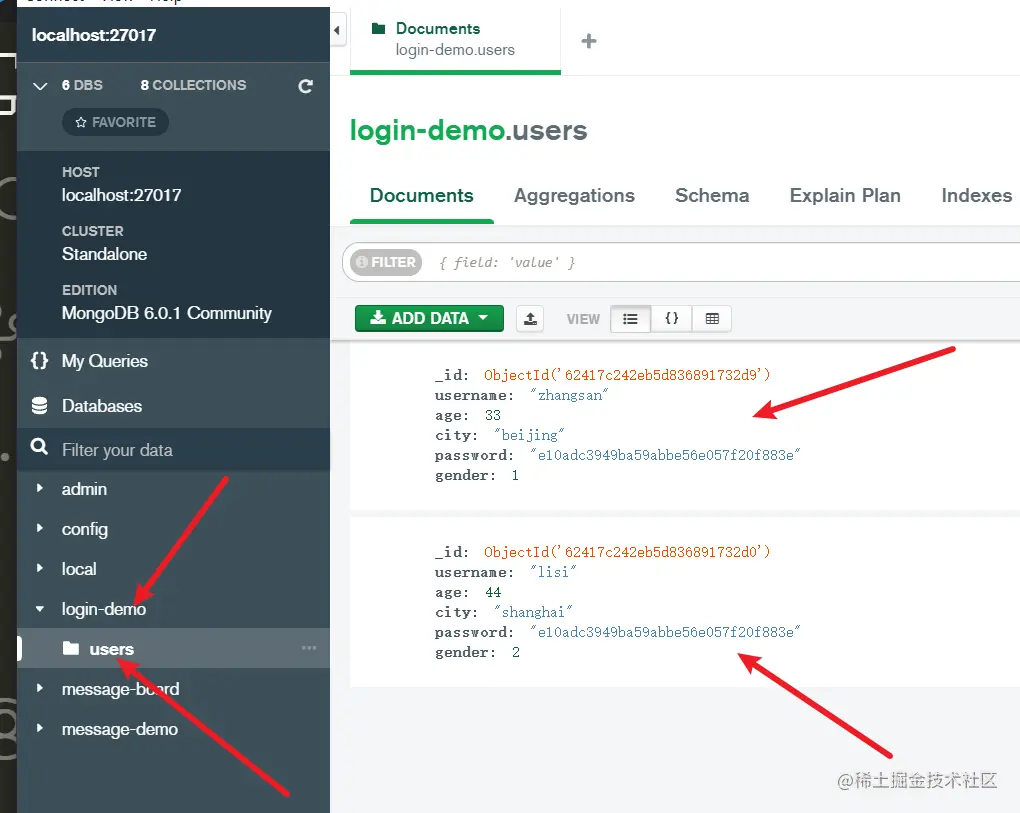Switch to the Schema tab
The height and width of the screenshot is (813, 1020).
point(712,195)
